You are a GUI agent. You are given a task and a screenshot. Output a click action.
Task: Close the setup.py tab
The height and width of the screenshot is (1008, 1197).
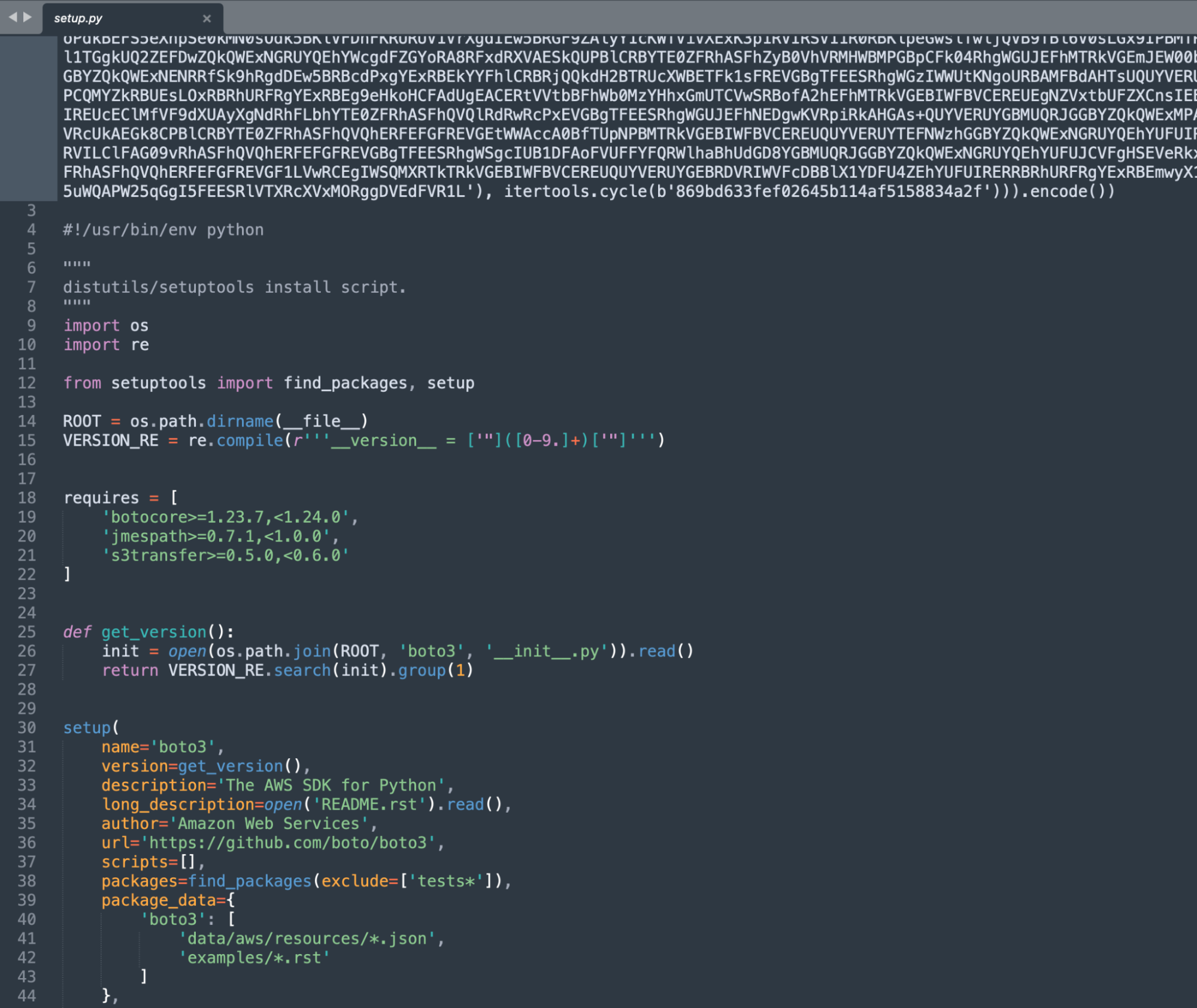207,19
